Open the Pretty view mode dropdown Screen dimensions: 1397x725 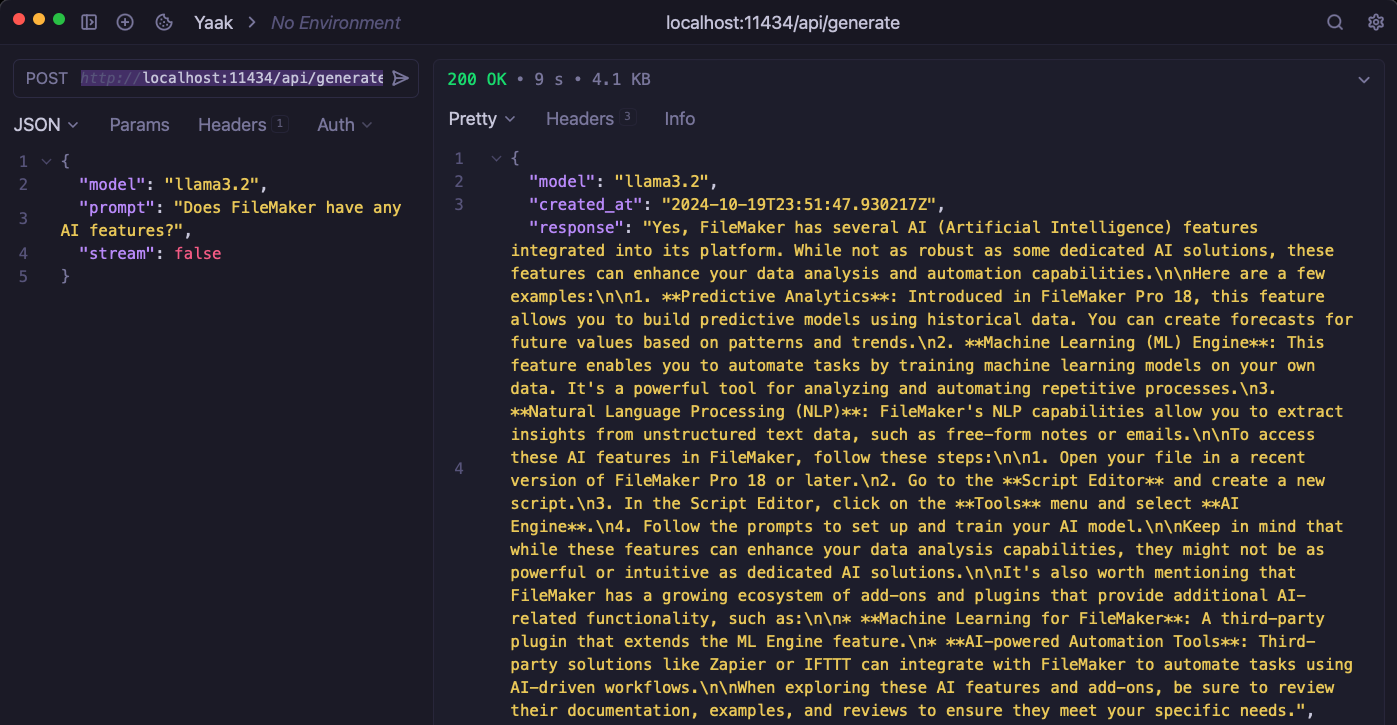coord(482,119)
